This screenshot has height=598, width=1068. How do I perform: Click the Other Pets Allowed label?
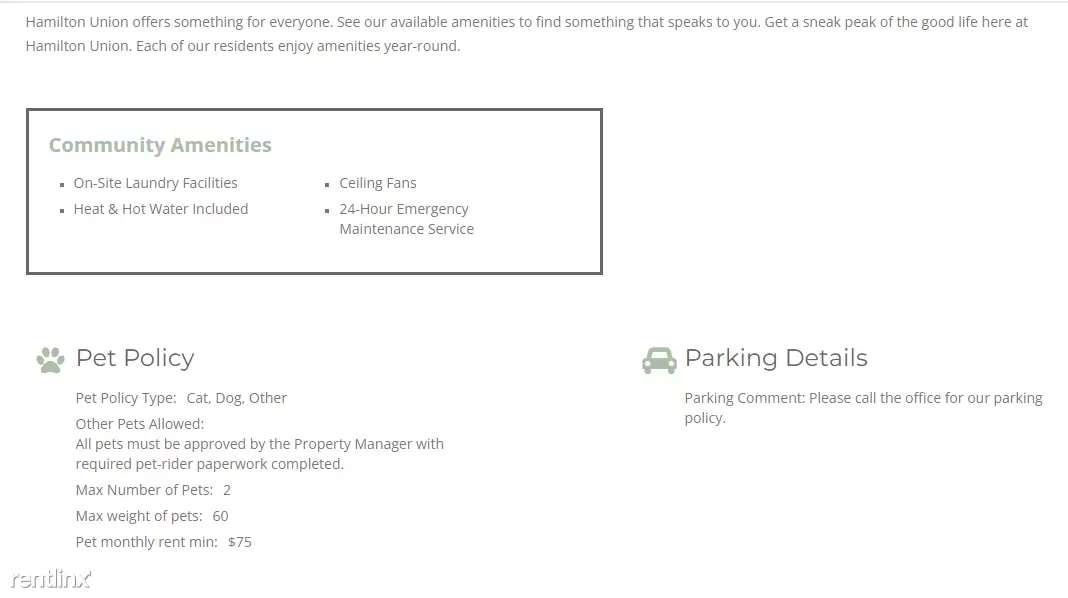click(140, 424)
